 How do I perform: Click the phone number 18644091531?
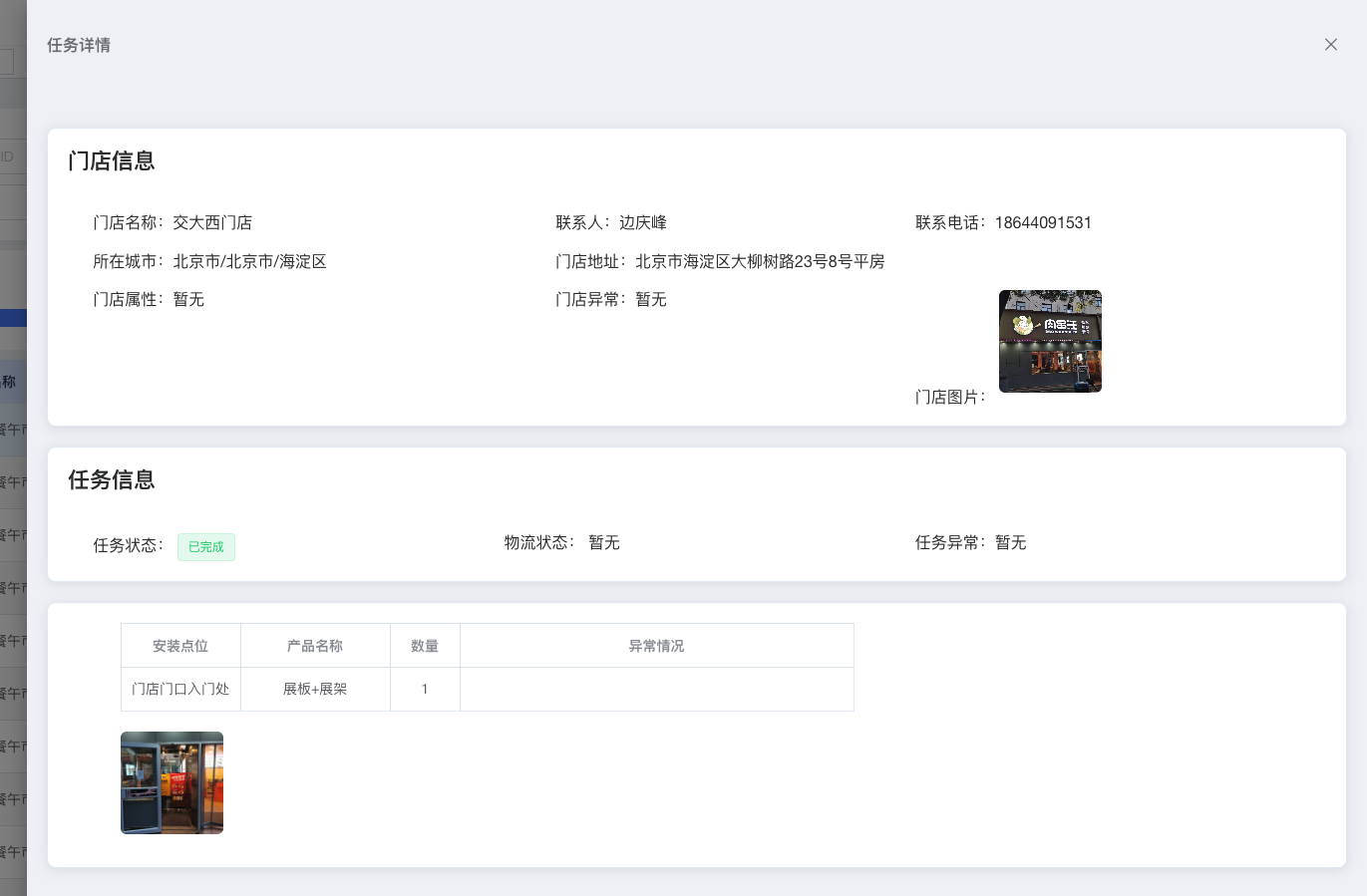1043,222
